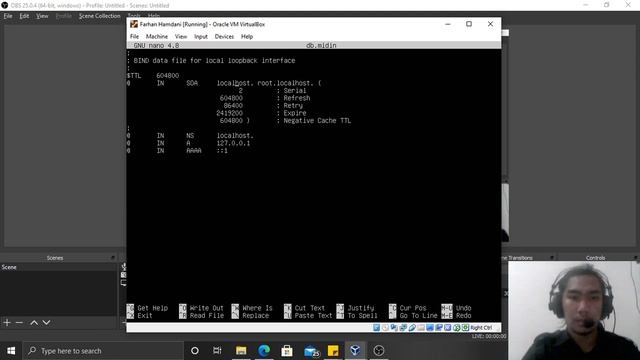Minimize the VirtualBox VM window
640x360 pixels.
pos(448,24)
